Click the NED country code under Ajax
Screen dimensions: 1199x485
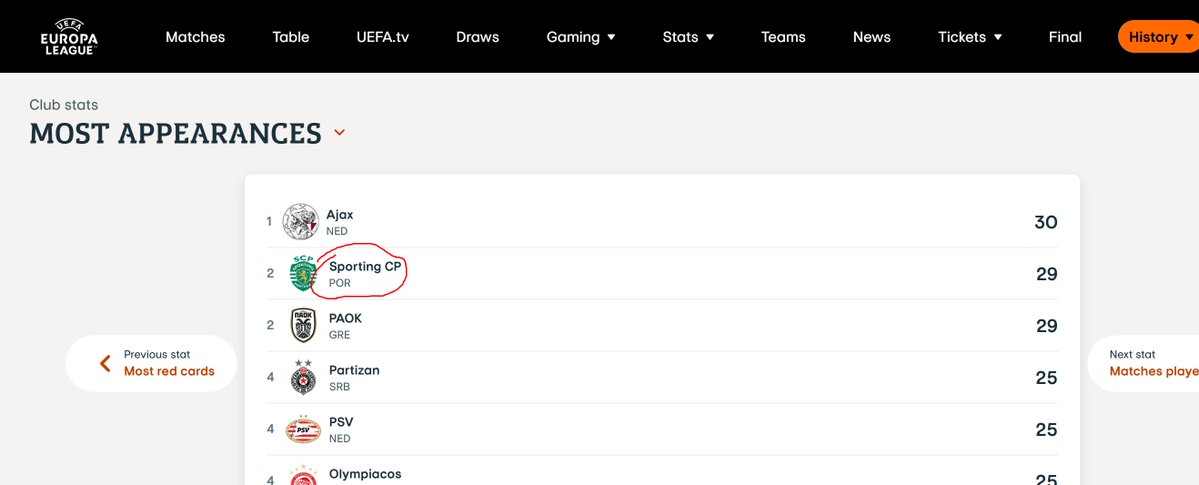(x=337, y=231)
